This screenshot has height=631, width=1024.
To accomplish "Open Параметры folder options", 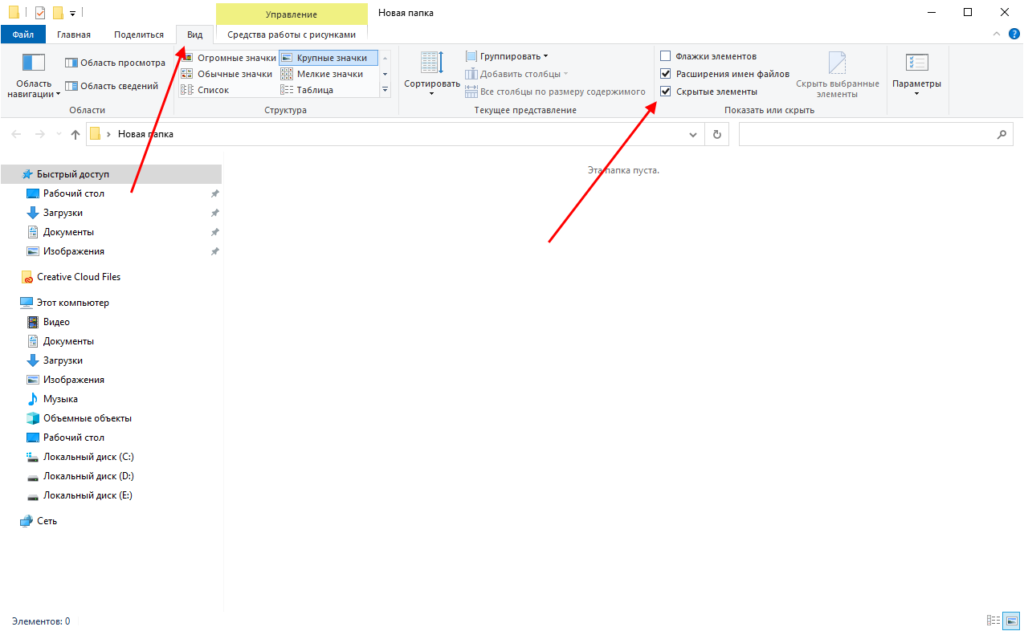I will point(916,74).
